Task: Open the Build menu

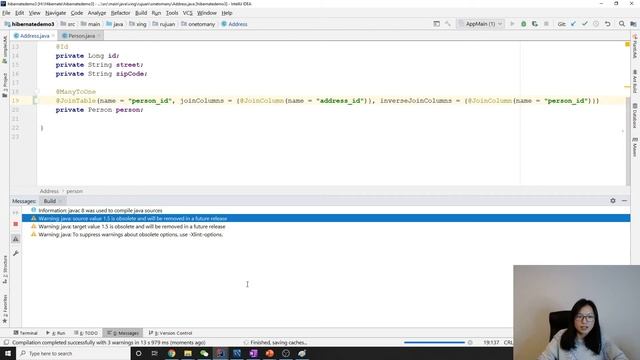Action: pos(141,13)
